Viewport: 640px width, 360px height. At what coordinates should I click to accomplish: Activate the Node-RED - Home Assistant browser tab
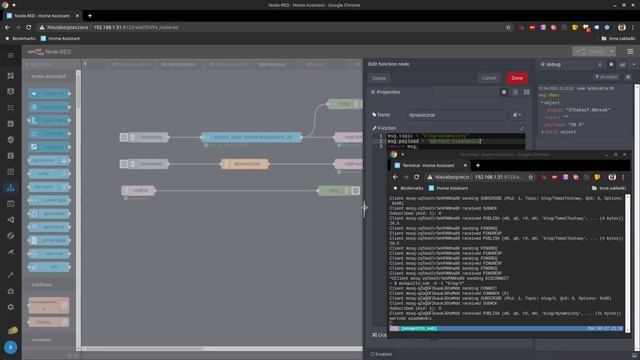[x=42, y=16]
